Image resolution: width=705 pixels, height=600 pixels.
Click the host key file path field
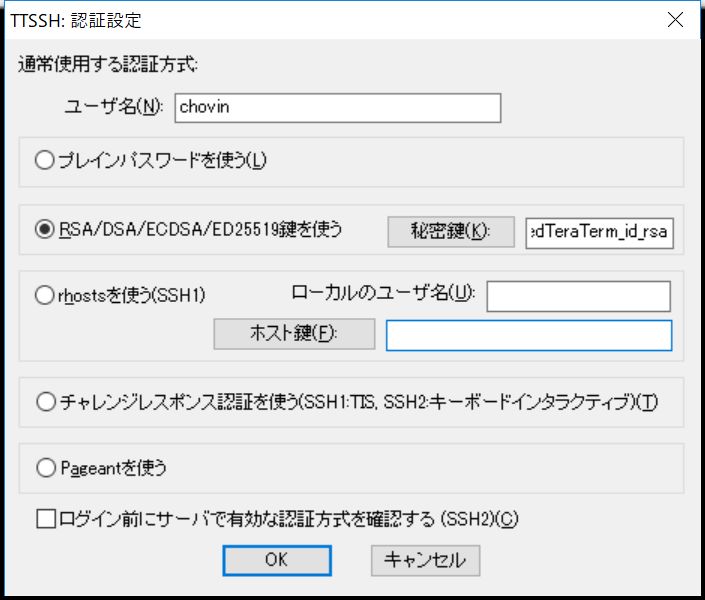point(529,336)
